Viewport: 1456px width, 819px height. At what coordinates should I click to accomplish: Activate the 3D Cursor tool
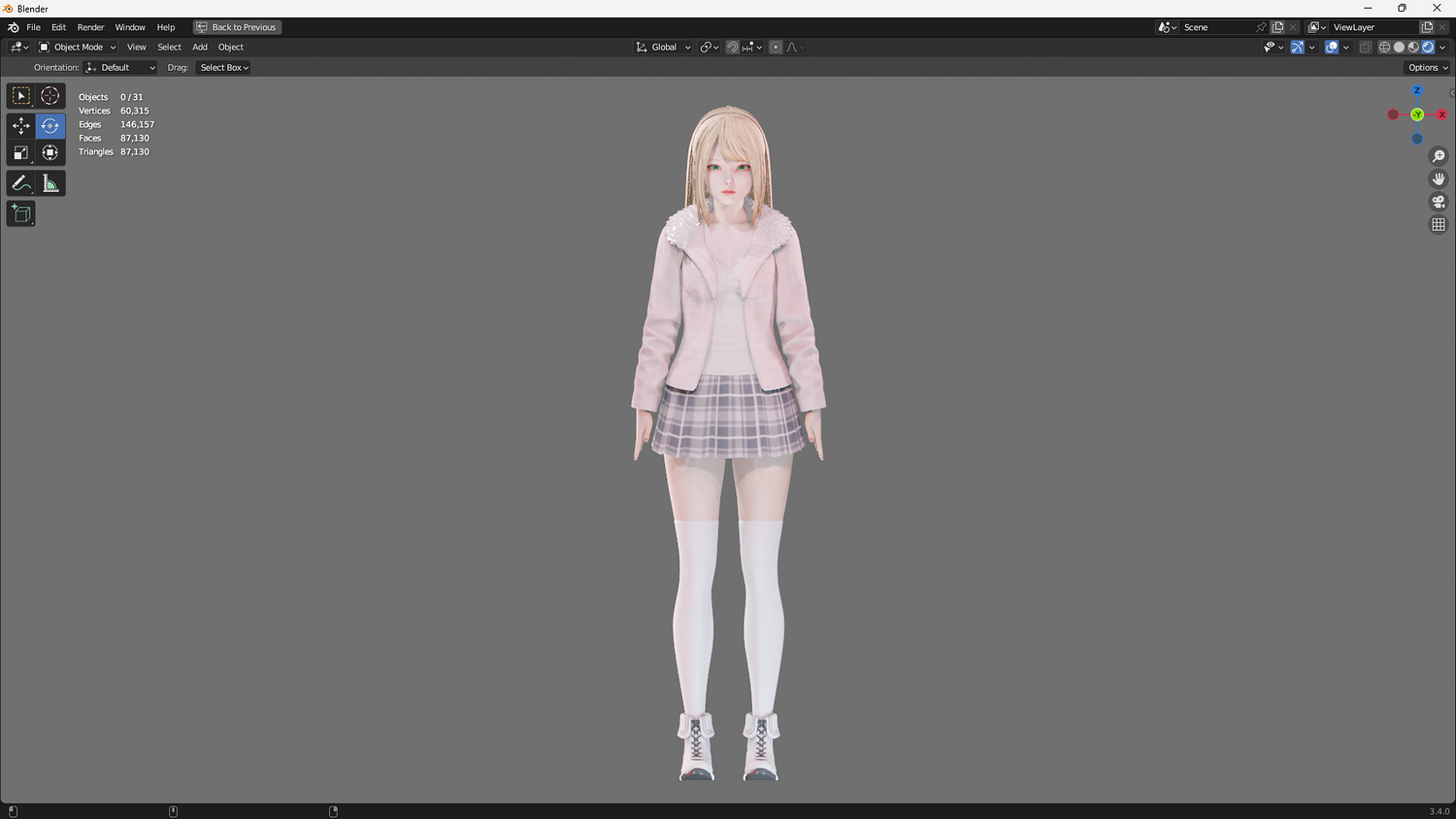tap(50, 96)
